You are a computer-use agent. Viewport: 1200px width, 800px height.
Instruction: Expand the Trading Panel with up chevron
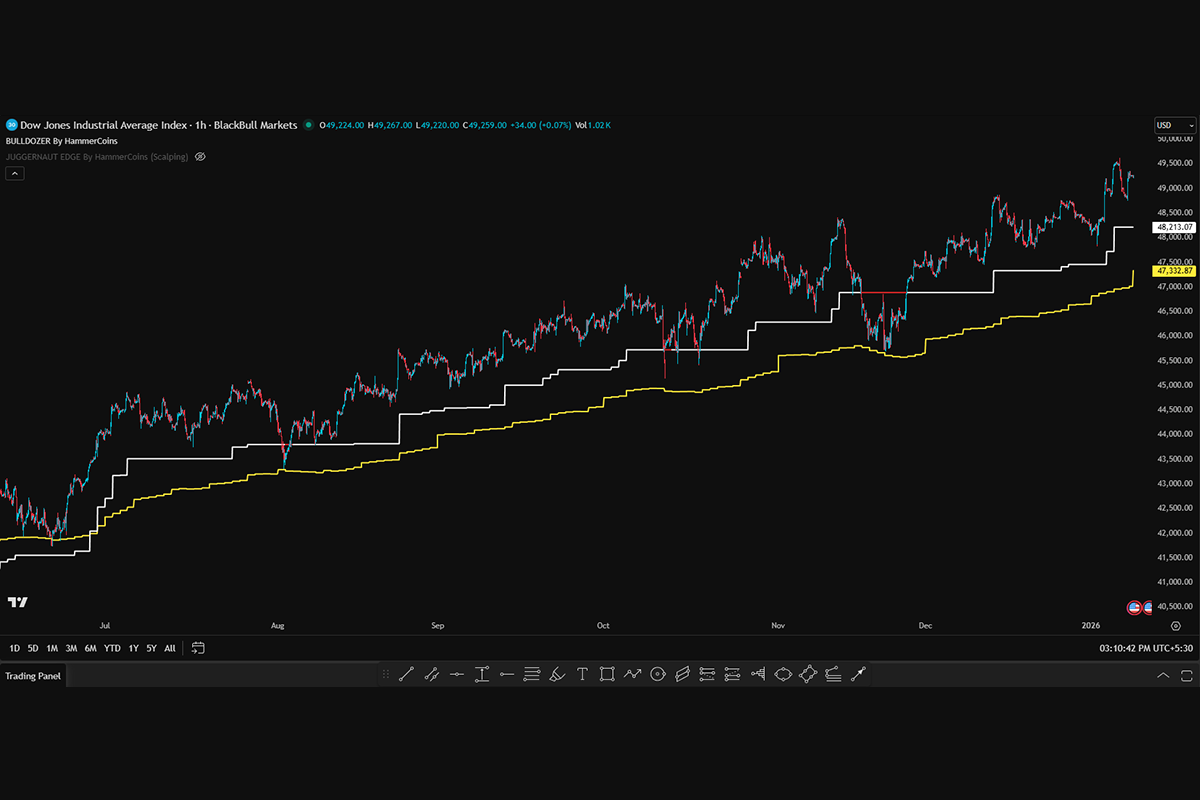(x=1163, y=676)
